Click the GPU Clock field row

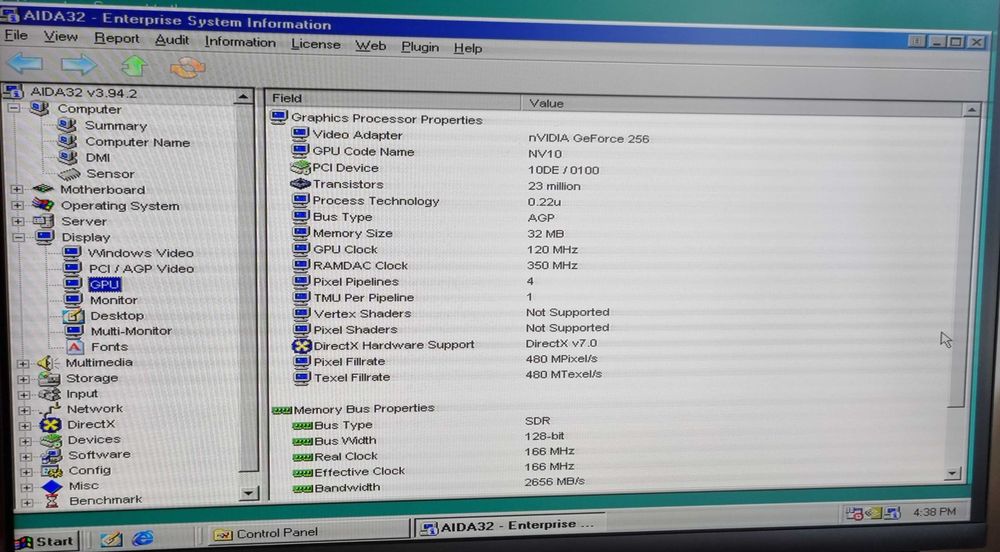(345, 249)
